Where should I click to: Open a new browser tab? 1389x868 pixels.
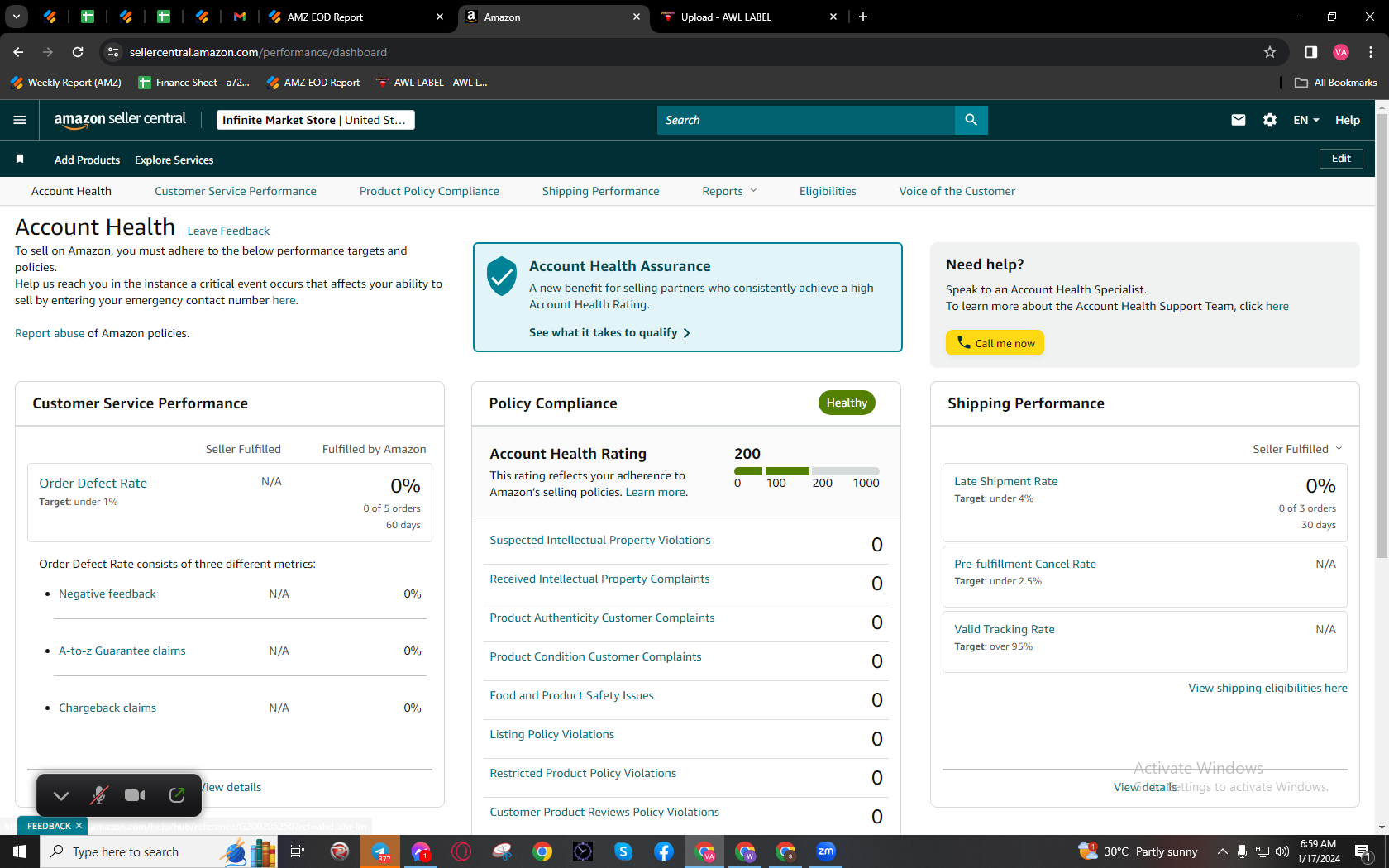tap(863, 17)
